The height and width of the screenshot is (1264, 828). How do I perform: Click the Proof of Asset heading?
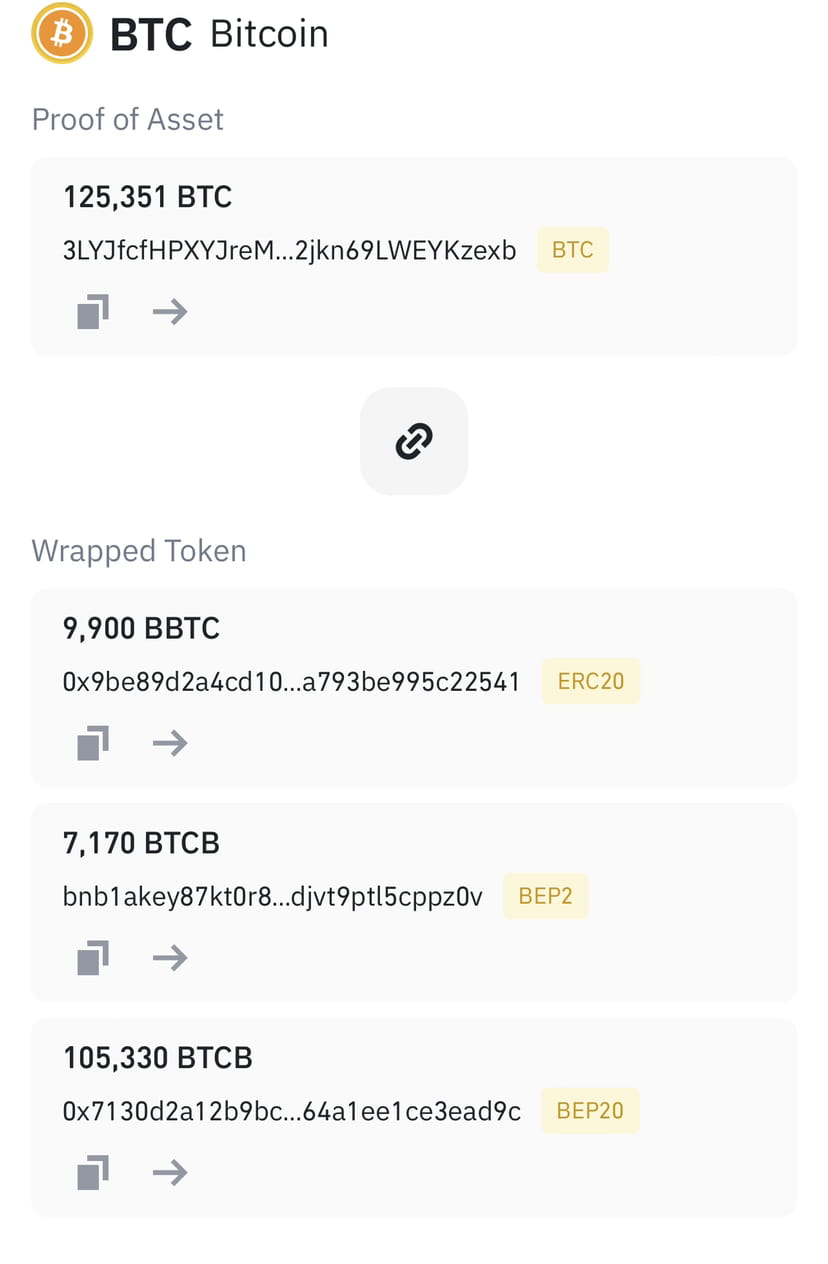127,119
